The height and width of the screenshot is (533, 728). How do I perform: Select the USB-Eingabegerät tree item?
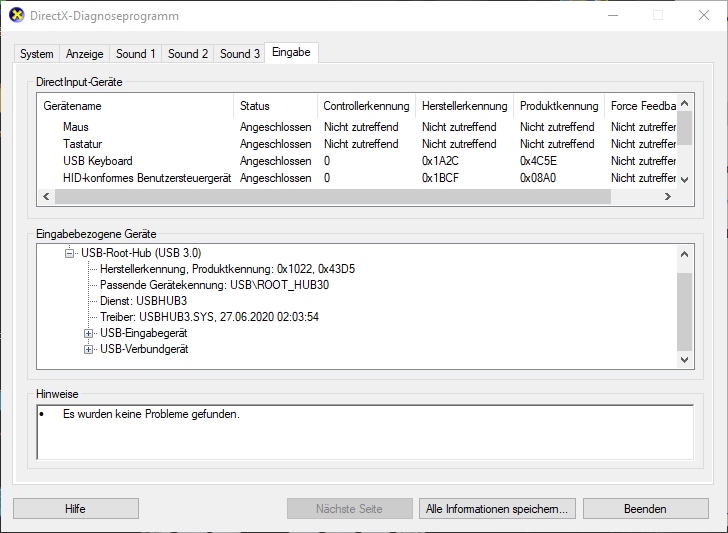(144, 333)
